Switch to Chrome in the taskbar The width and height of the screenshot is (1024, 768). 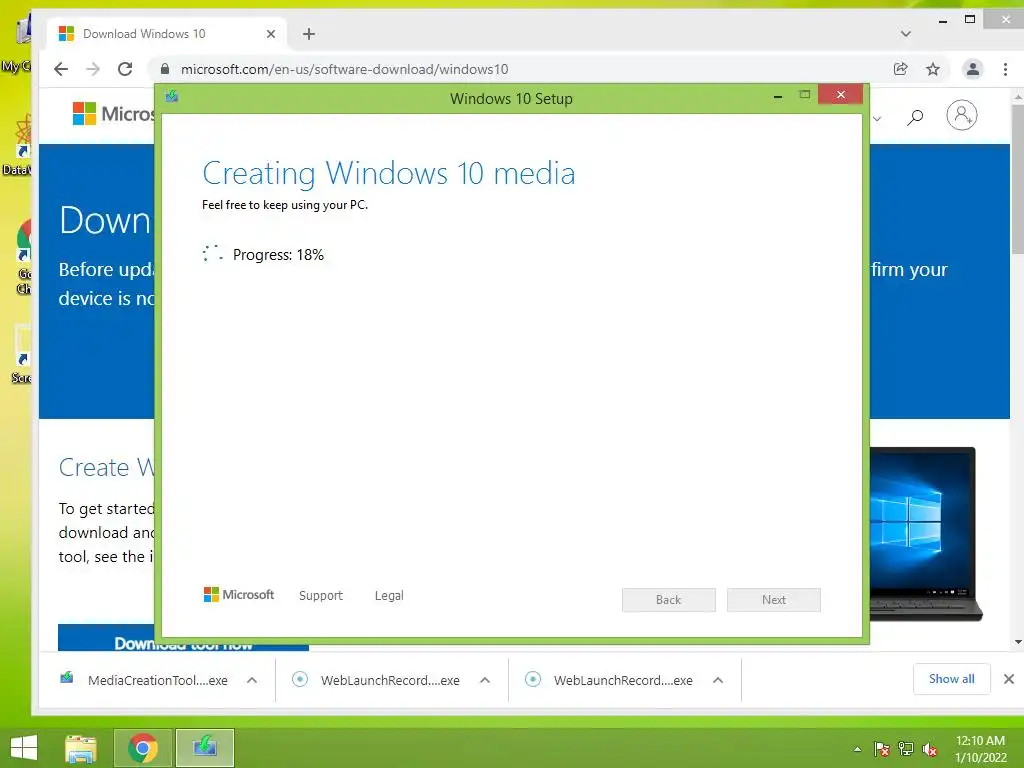tap(143, 748)
